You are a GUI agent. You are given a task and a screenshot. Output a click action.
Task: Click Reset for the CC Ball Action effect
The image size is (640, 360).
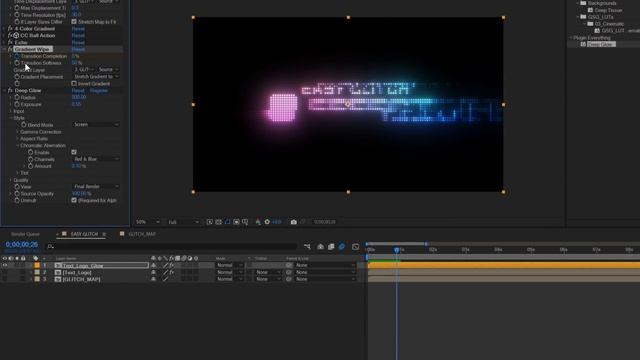click(78, 36)
